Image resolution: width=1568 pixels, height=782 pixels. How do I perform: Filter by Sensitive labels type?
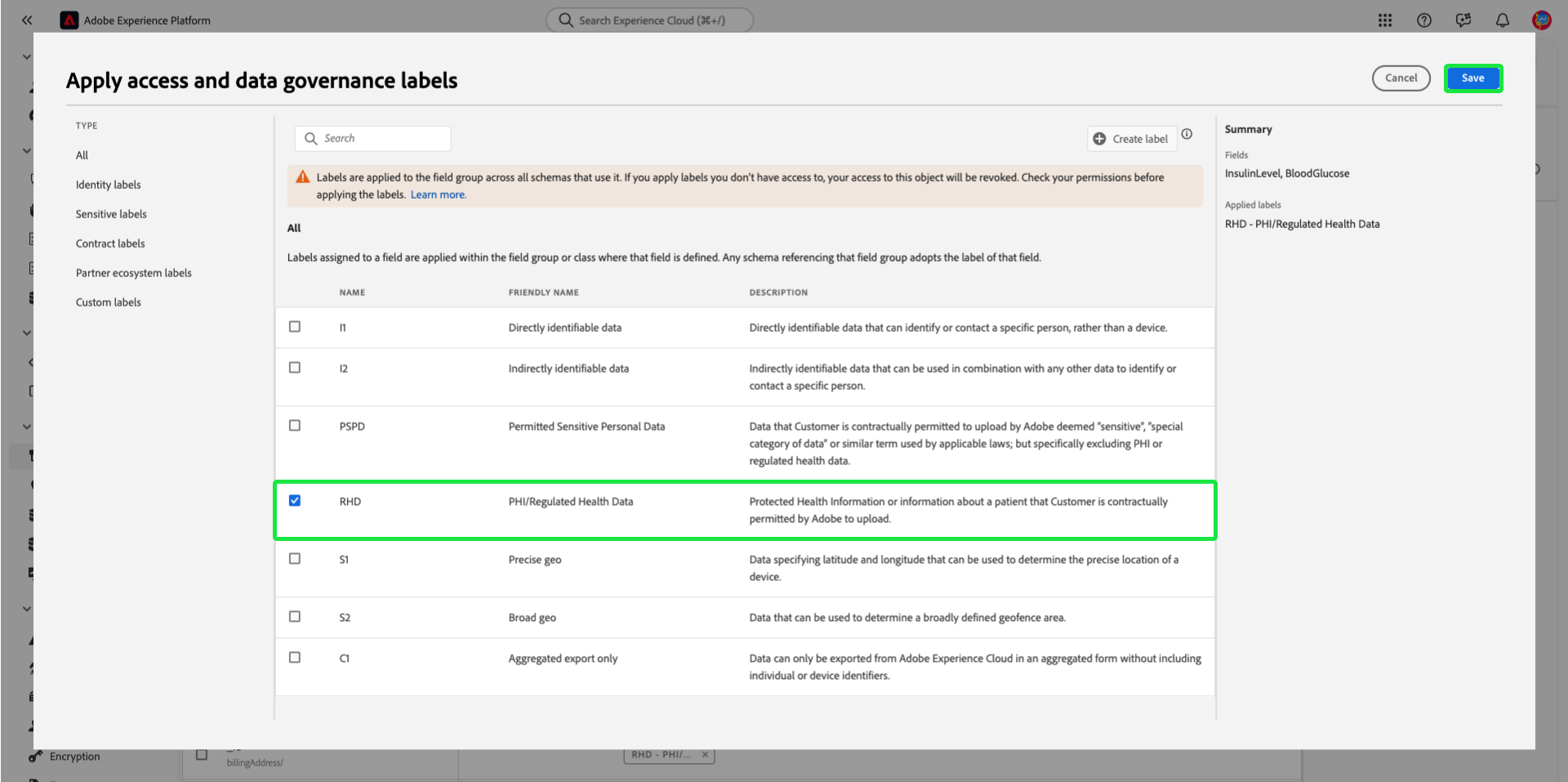click(111, 214)
